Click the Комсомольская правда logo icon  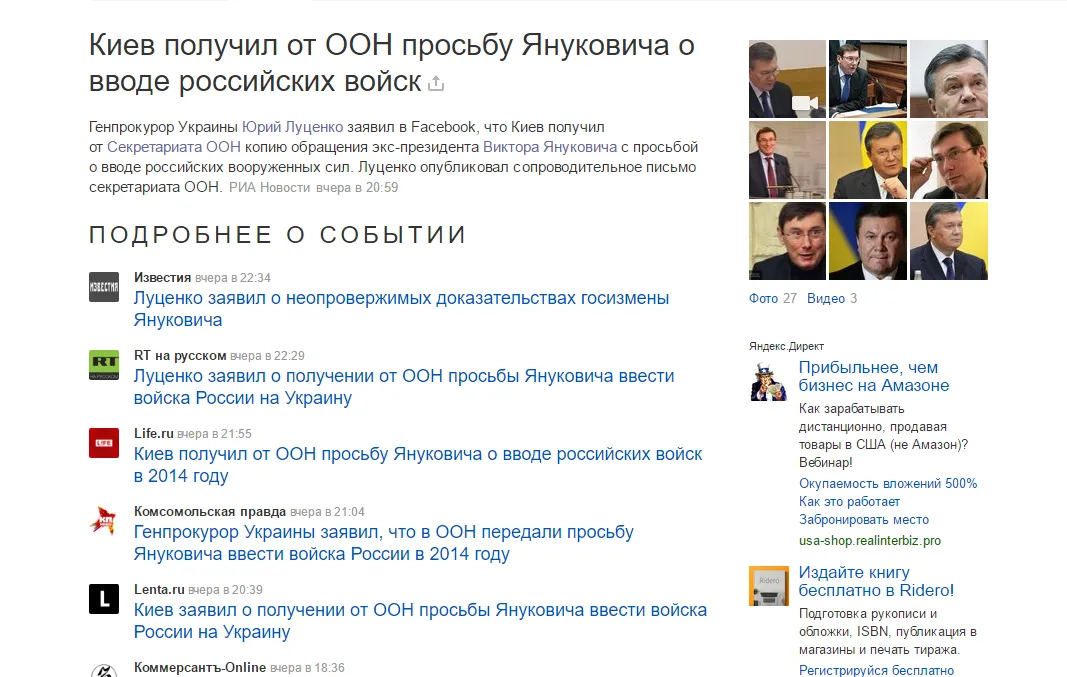coord(104,521)
